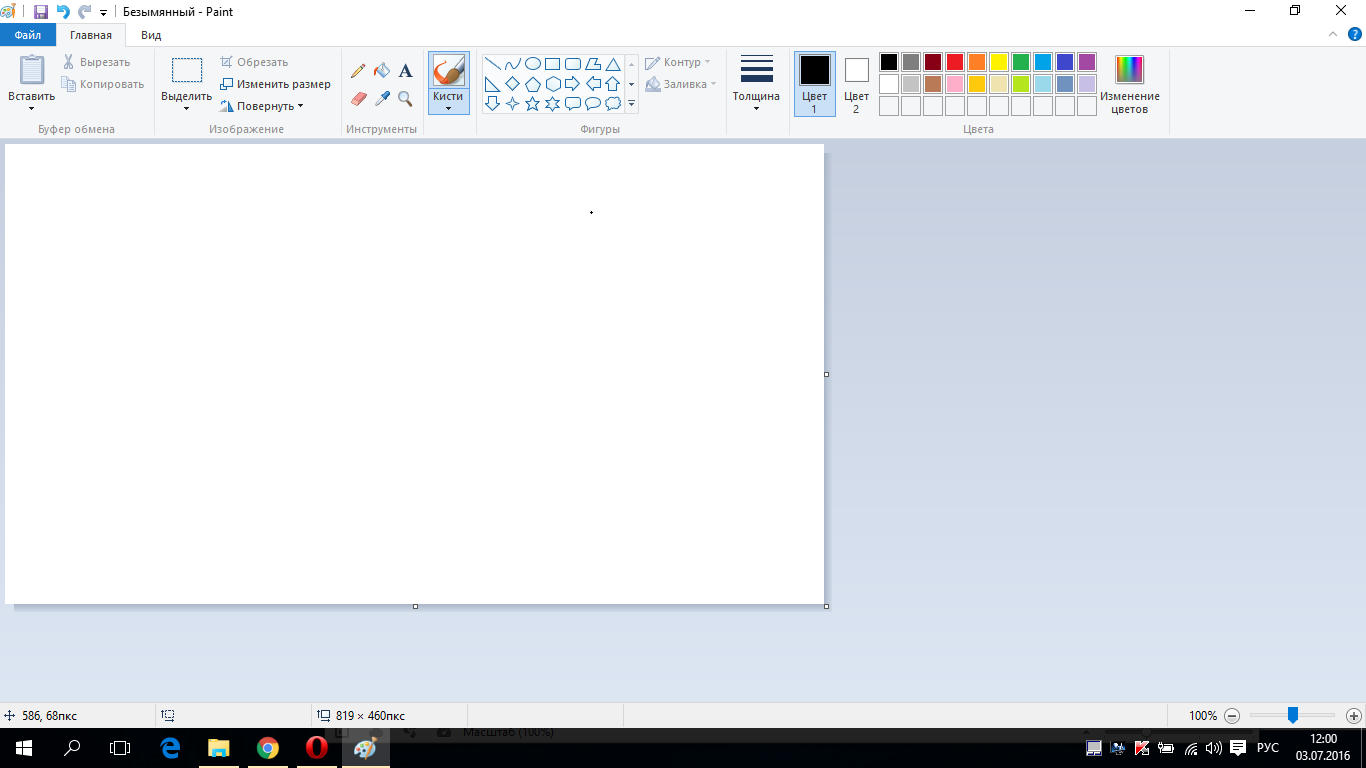This screenshot has width=1366, height=768.
Task: Activate the Цвет 2 background color box
Action: pos(857,84)
